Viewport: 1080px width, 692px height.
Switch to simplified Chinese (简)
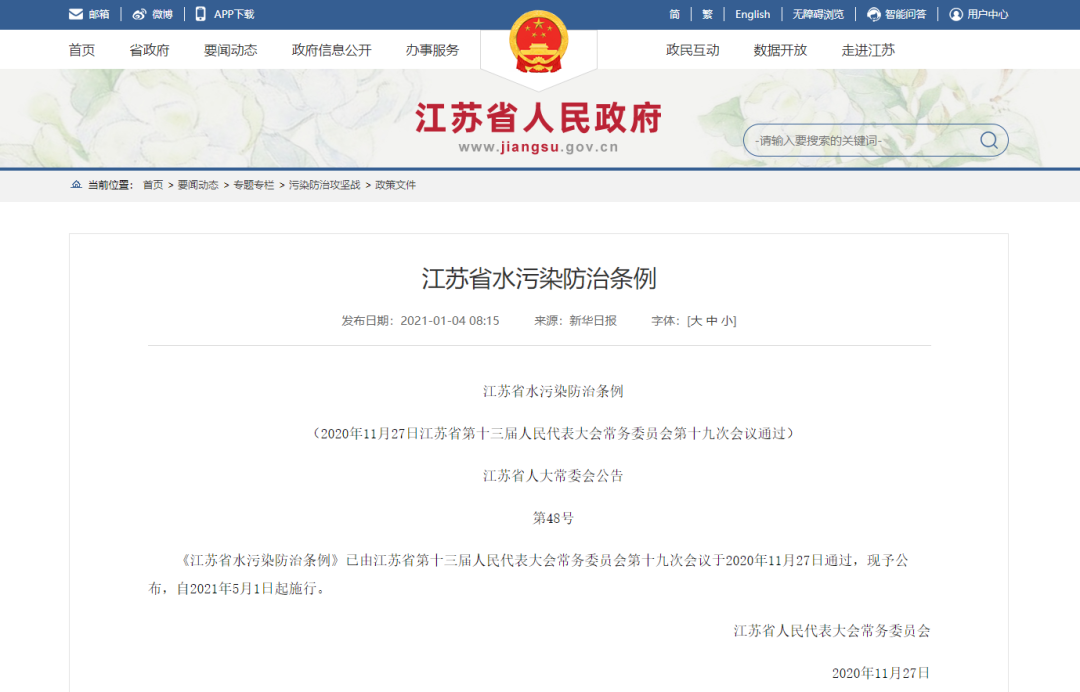click(675, 14)
